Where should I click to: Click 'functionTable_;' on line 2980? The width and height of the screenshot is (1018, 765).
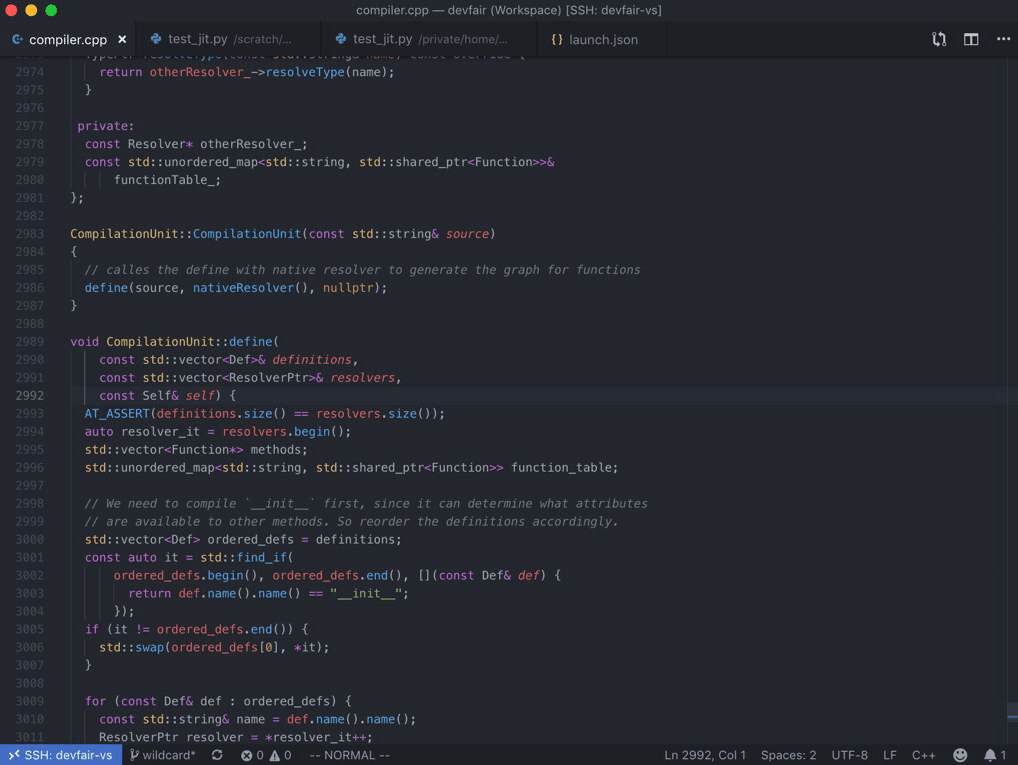pyautogui.click(x=168, y=180)
